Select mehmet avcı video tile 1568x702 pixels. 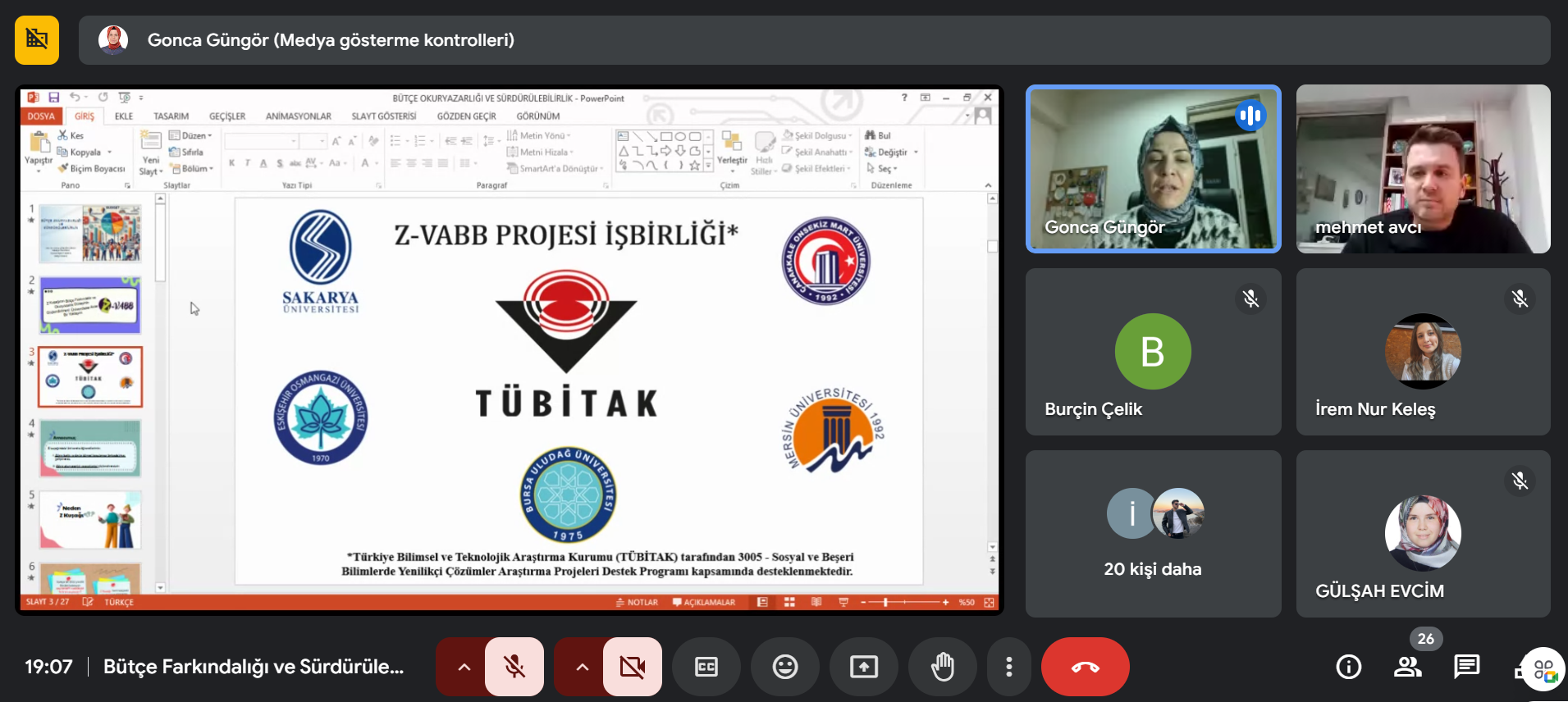point(1423,169)
